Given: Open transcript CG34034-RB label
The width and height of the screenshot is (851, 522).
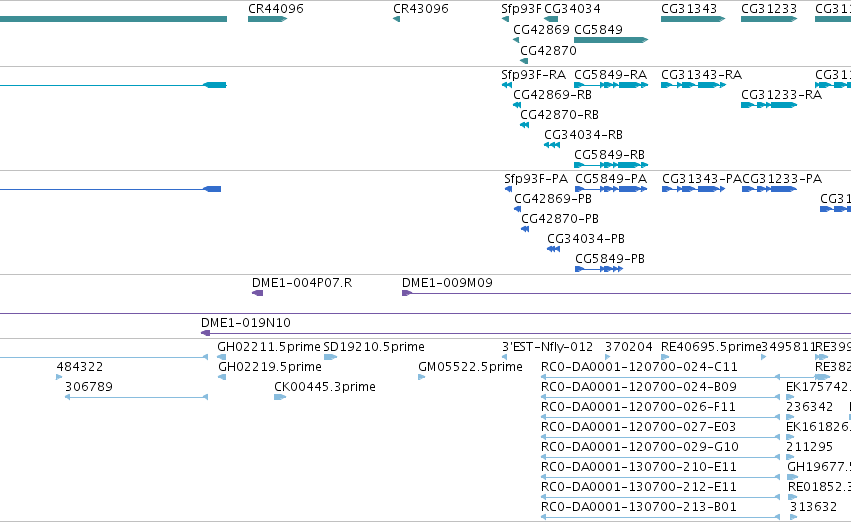Looking at the screenshot, I should (583, 135).
